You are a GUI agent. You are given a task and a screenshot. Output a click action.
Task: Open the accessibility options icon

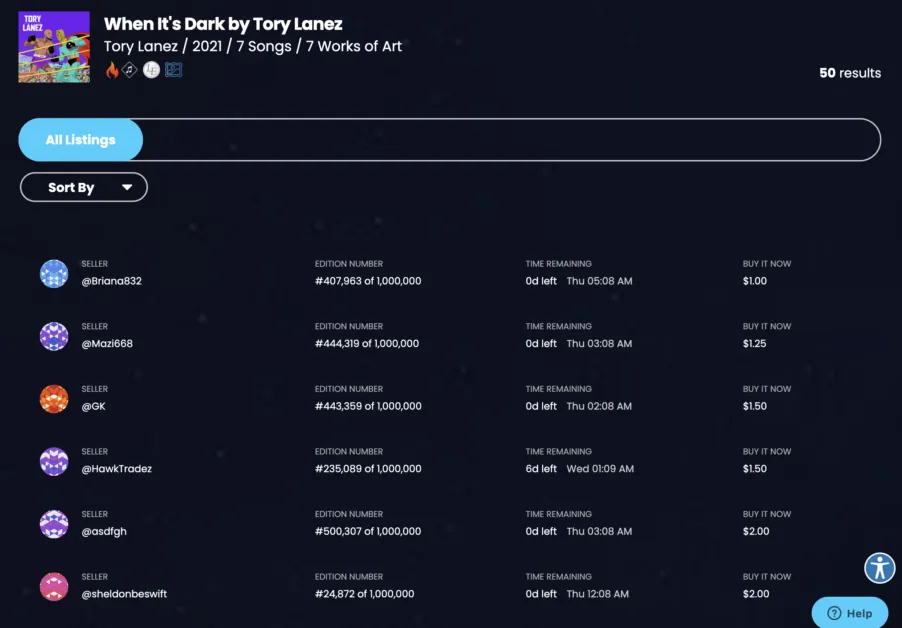880,568
